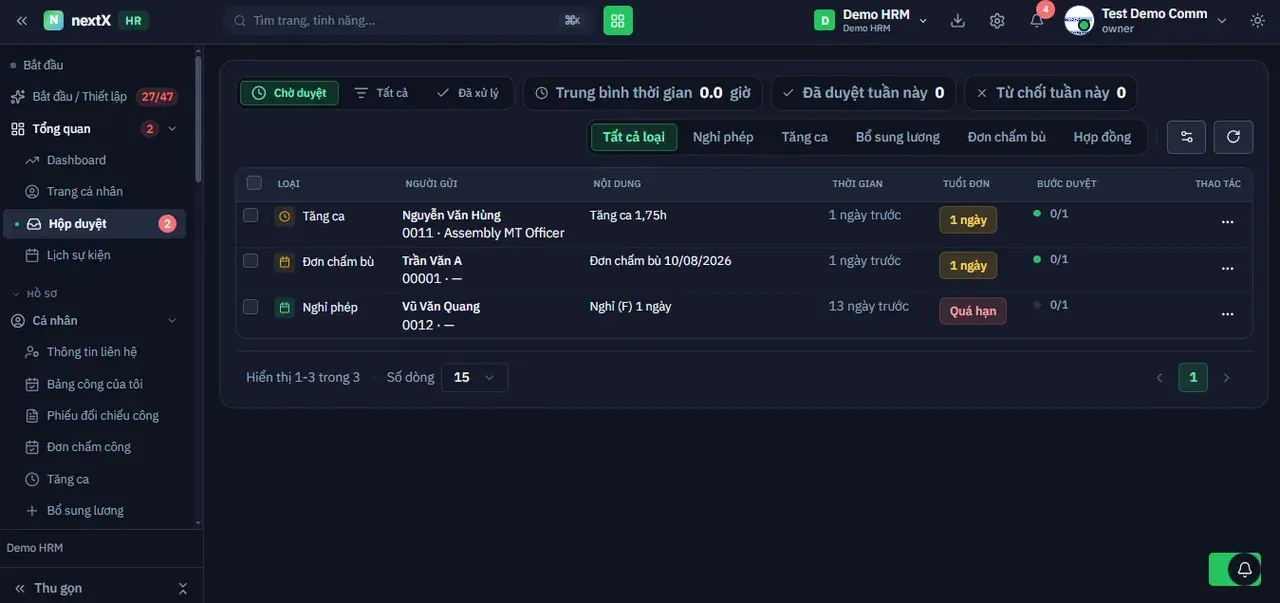This screenshot has width=1280, height=603.
Task: Open the Số dòng 15 rows dropdown
Action: pos(475,377)
